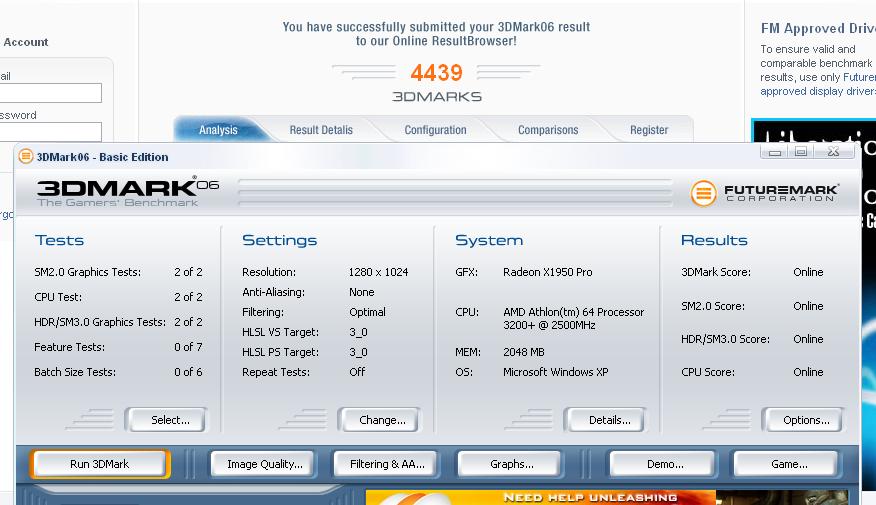Focus the email input field in the browser

tap(50, 93)
